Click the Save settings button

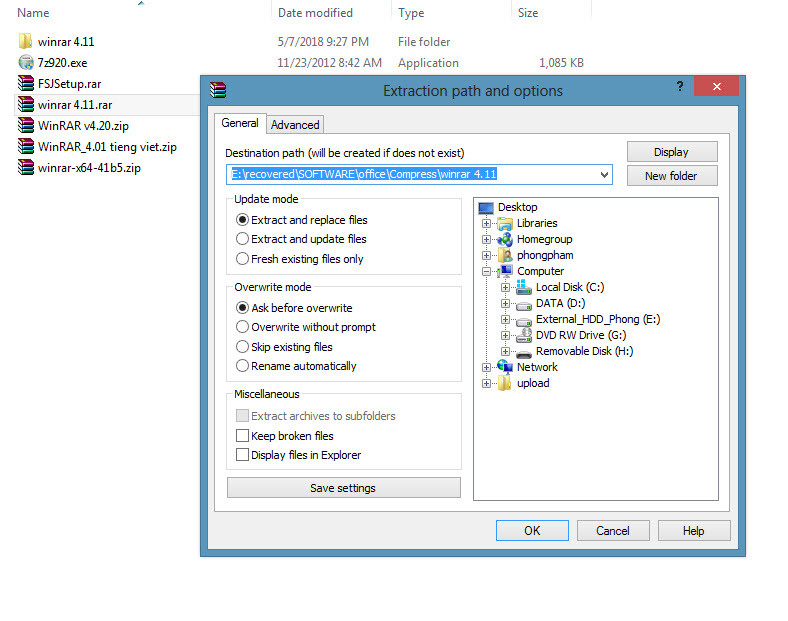pyautogui.click(x=344, y=487)
